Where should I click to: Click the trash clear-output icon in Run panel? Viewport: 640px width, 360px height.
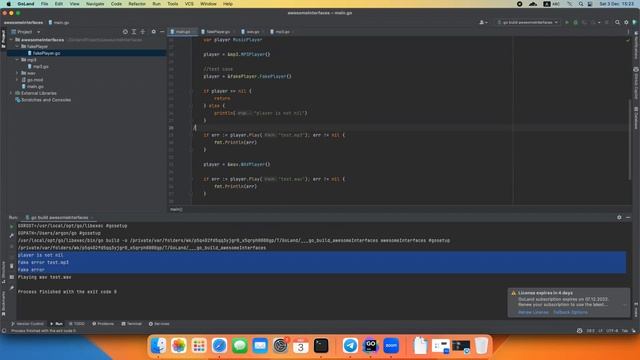pos(11,266)
